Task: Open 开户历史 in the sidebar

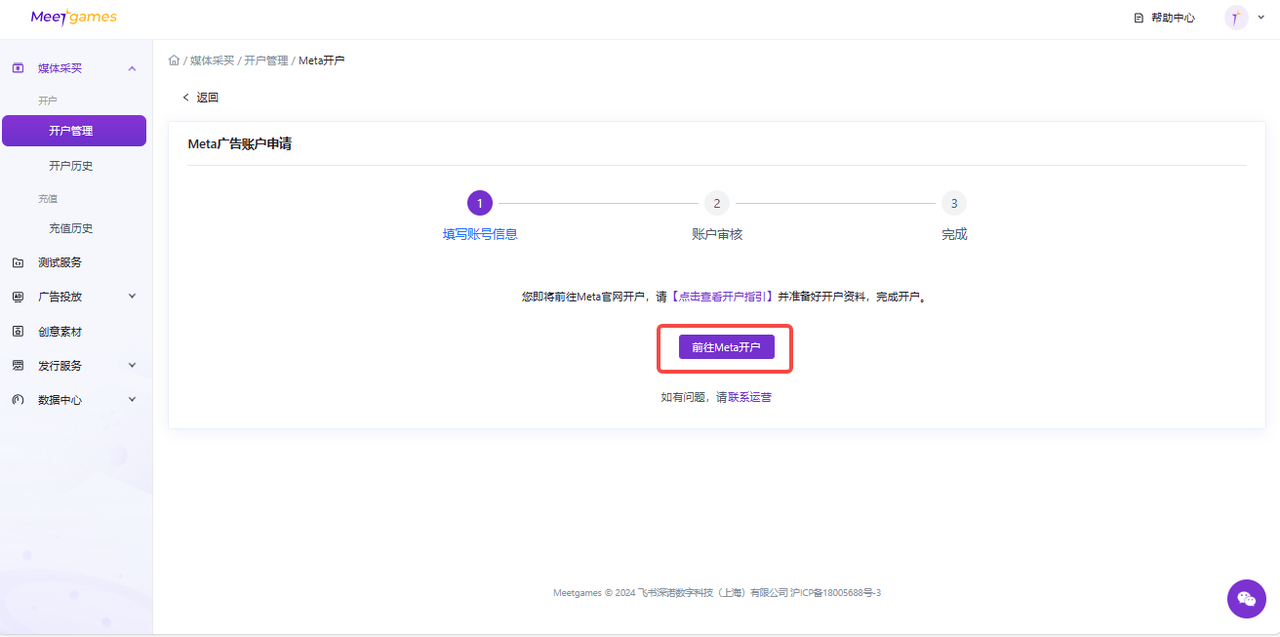Action: 71,166
